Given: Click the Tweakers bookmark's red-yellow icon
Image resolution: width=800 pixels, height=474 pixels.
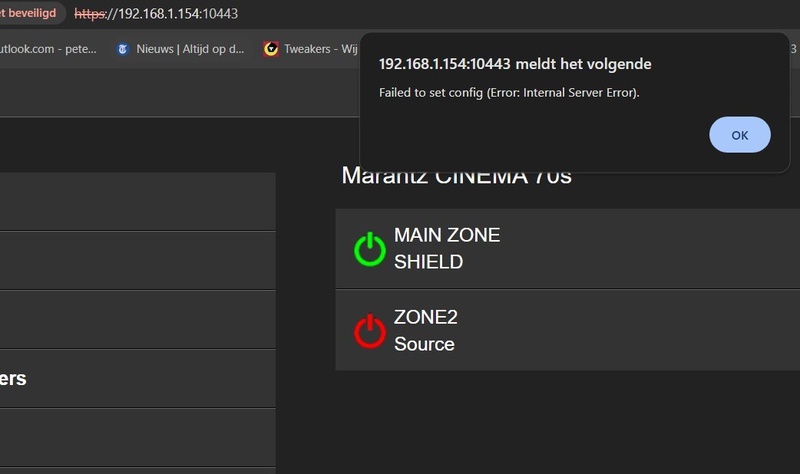Looking at the screenshot, I should (271, 49).
